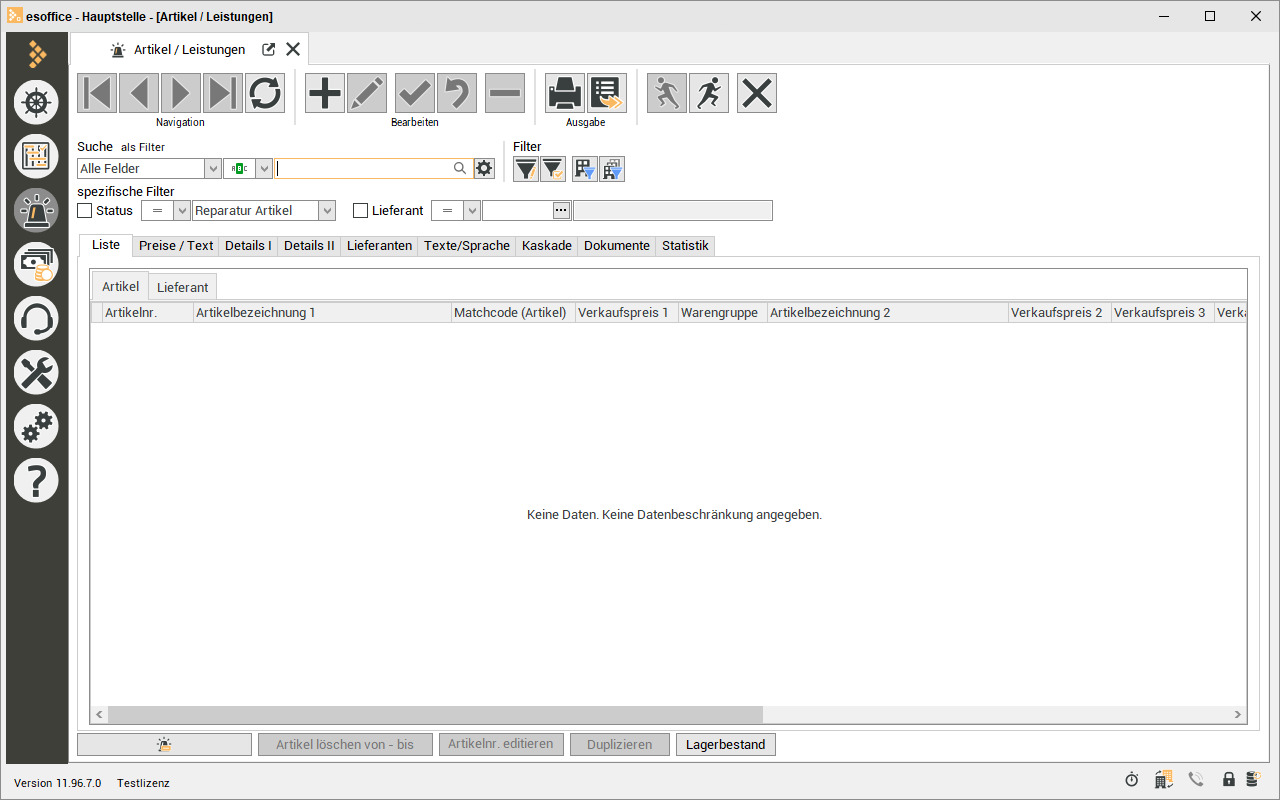Open calculator grid module in sidebar

click(x=36, y=156)
